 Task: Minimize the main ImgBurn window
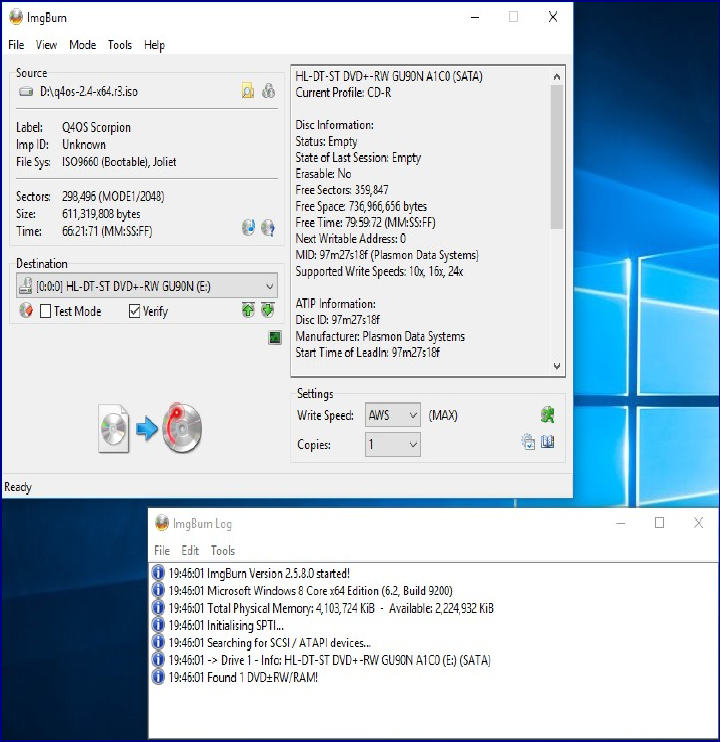tap(475, 17)
